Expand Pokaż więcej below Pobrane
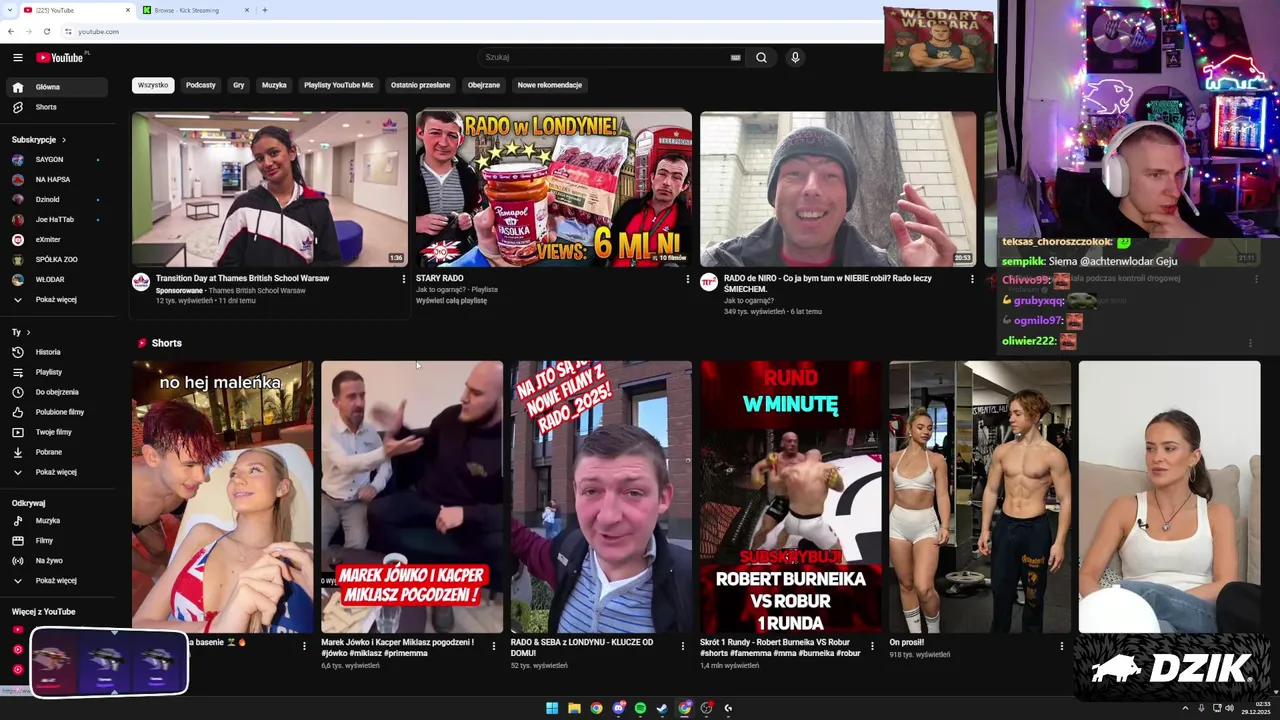This screenshot has width=1280, height=720. pos(56,472)
